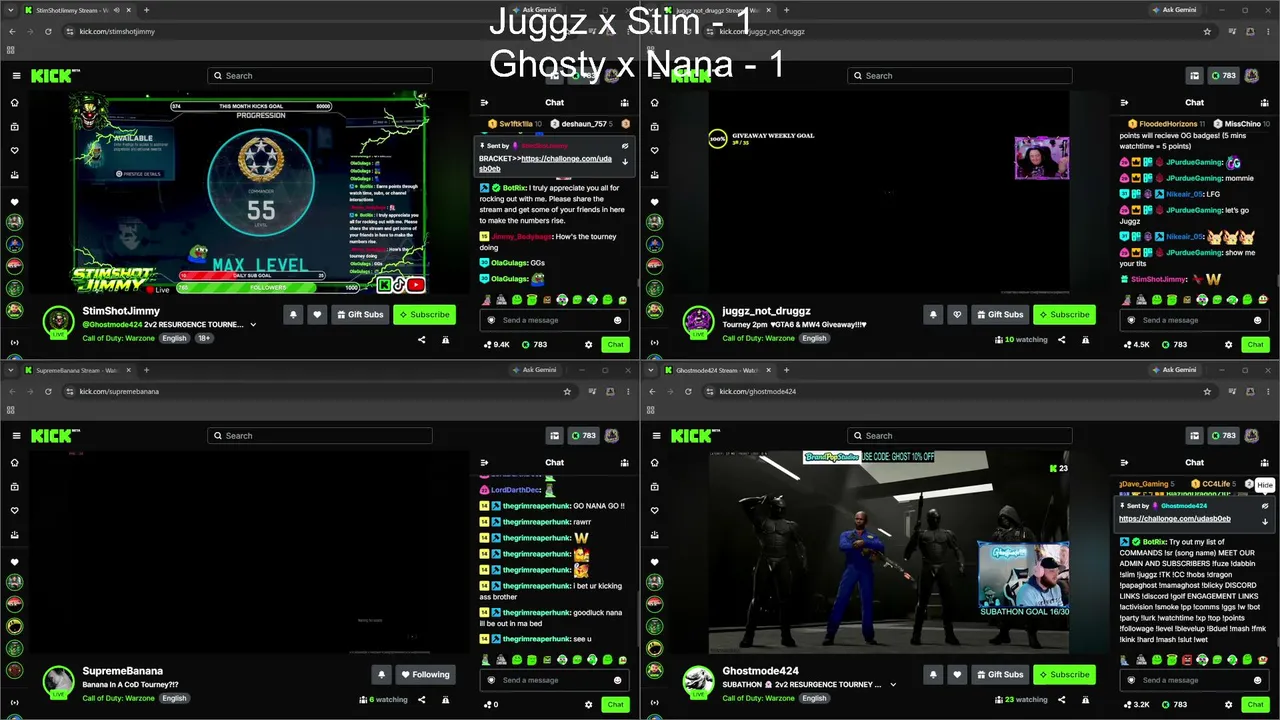
Task: Toggle theatre mode in the juggz_not_druggz window
Action: coord(1194,76)
